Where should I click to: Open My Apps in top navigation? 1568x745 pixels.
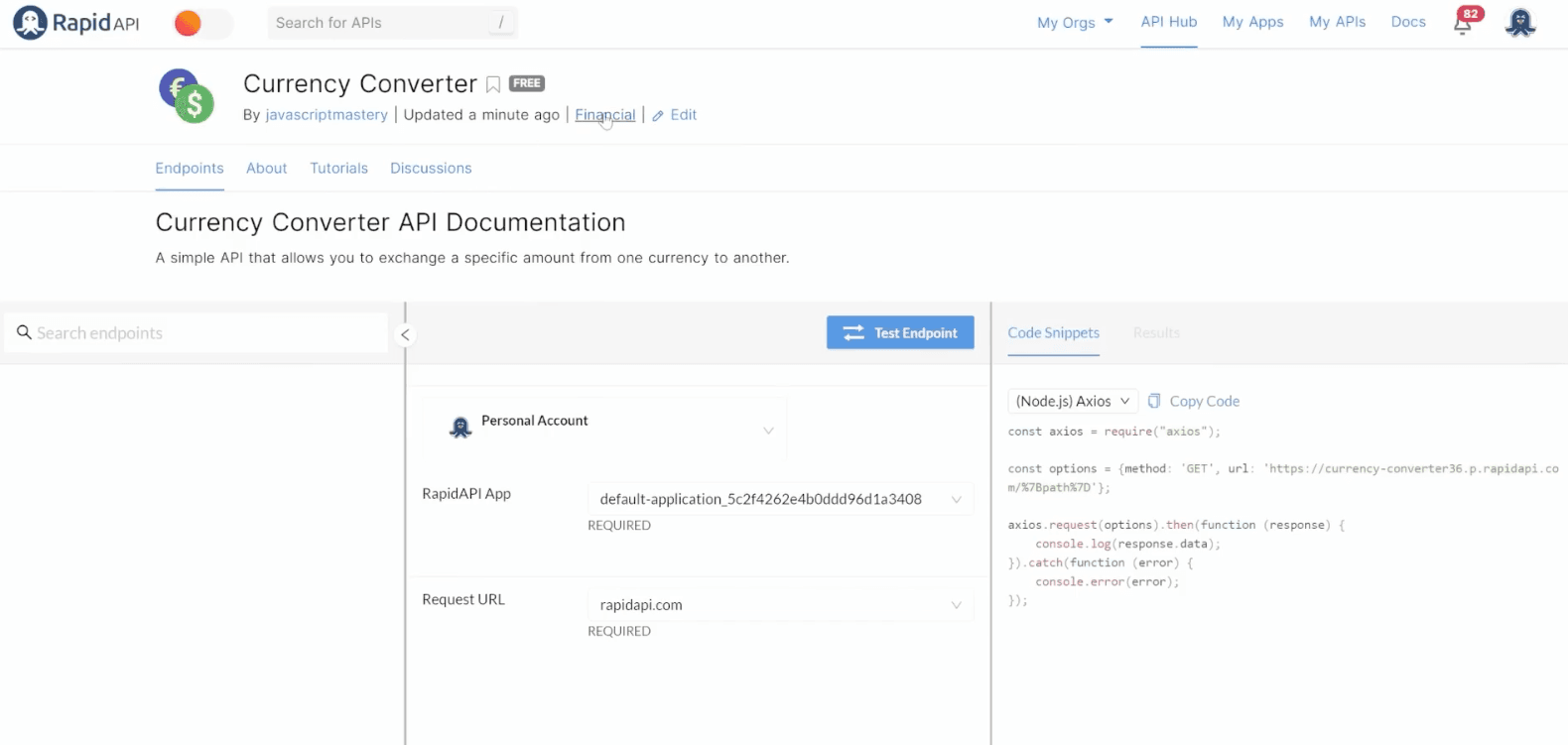coord(1252,22)
